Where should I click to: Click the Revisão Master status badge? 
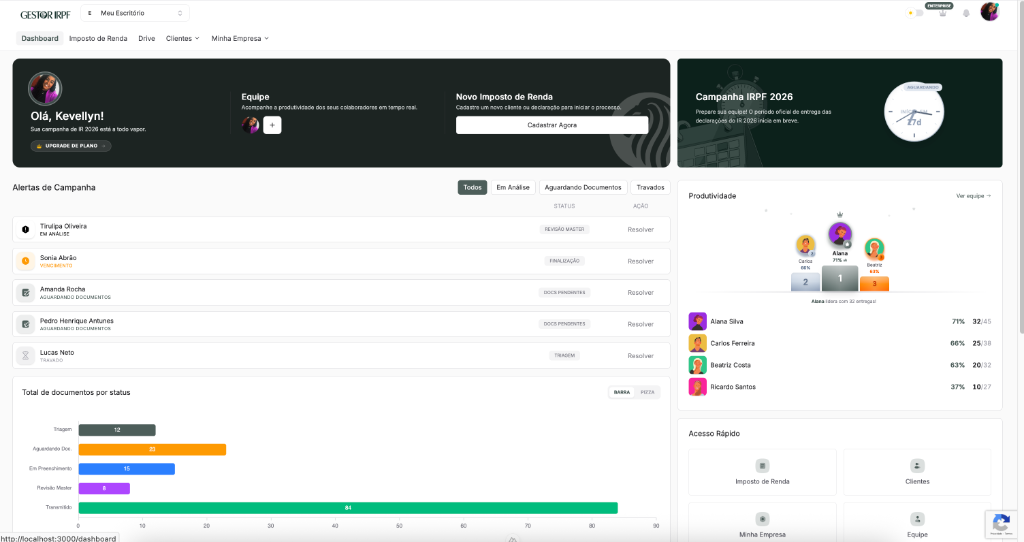pyautogui.click(x=564, y=229)
